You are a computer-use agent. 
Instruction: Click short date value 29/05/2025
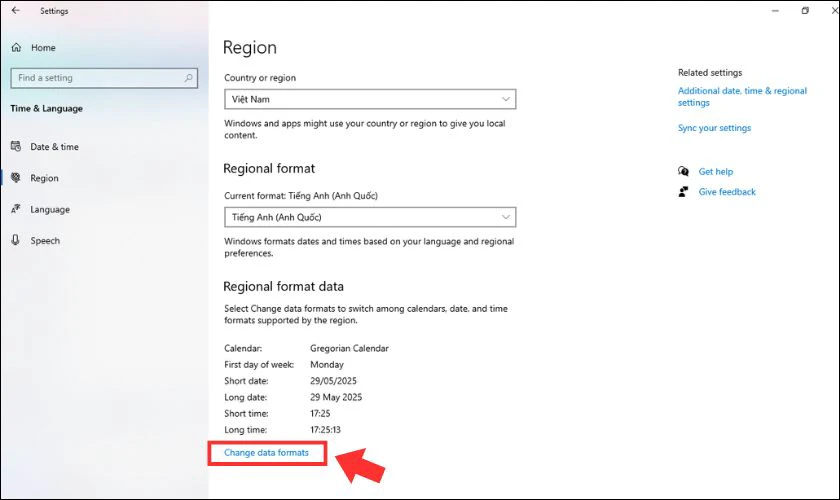click(333, 381)
